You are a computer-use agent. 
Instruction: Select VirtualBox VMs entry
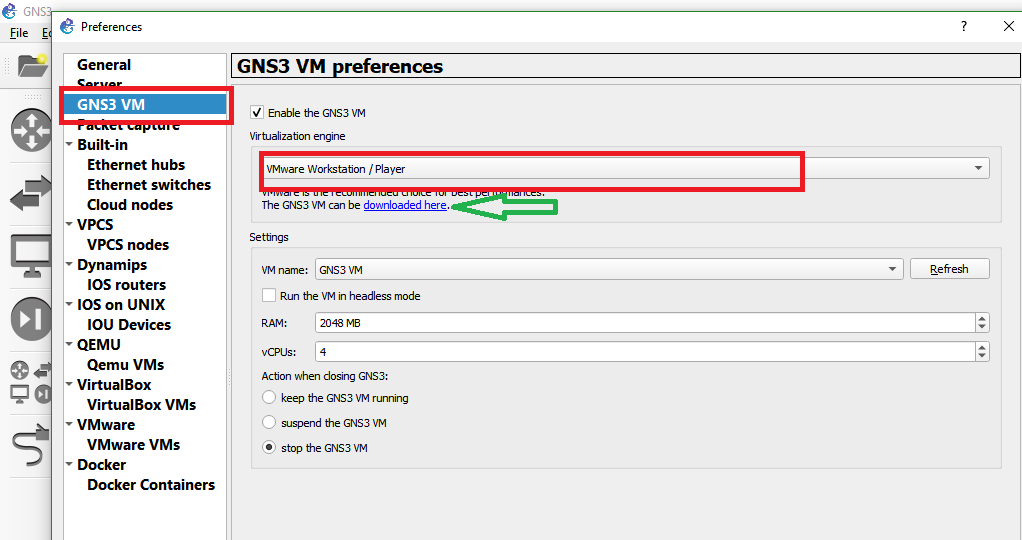pos(141,404)
